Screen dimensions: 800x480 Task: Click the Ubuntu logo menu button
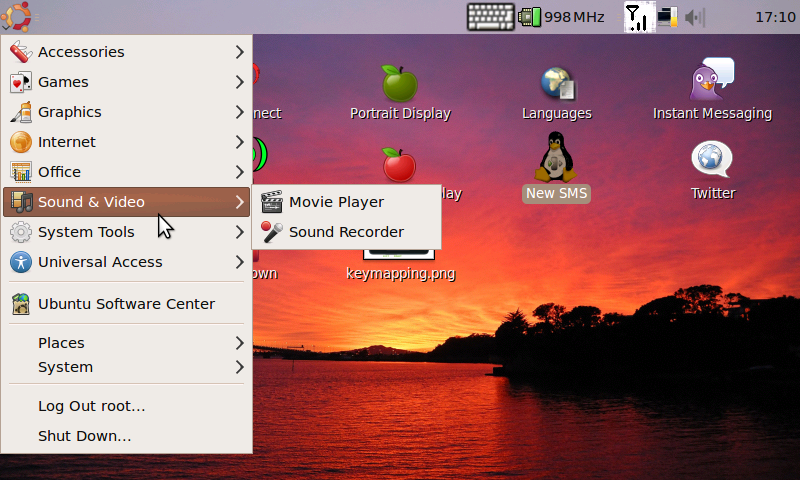pos(17,17)
